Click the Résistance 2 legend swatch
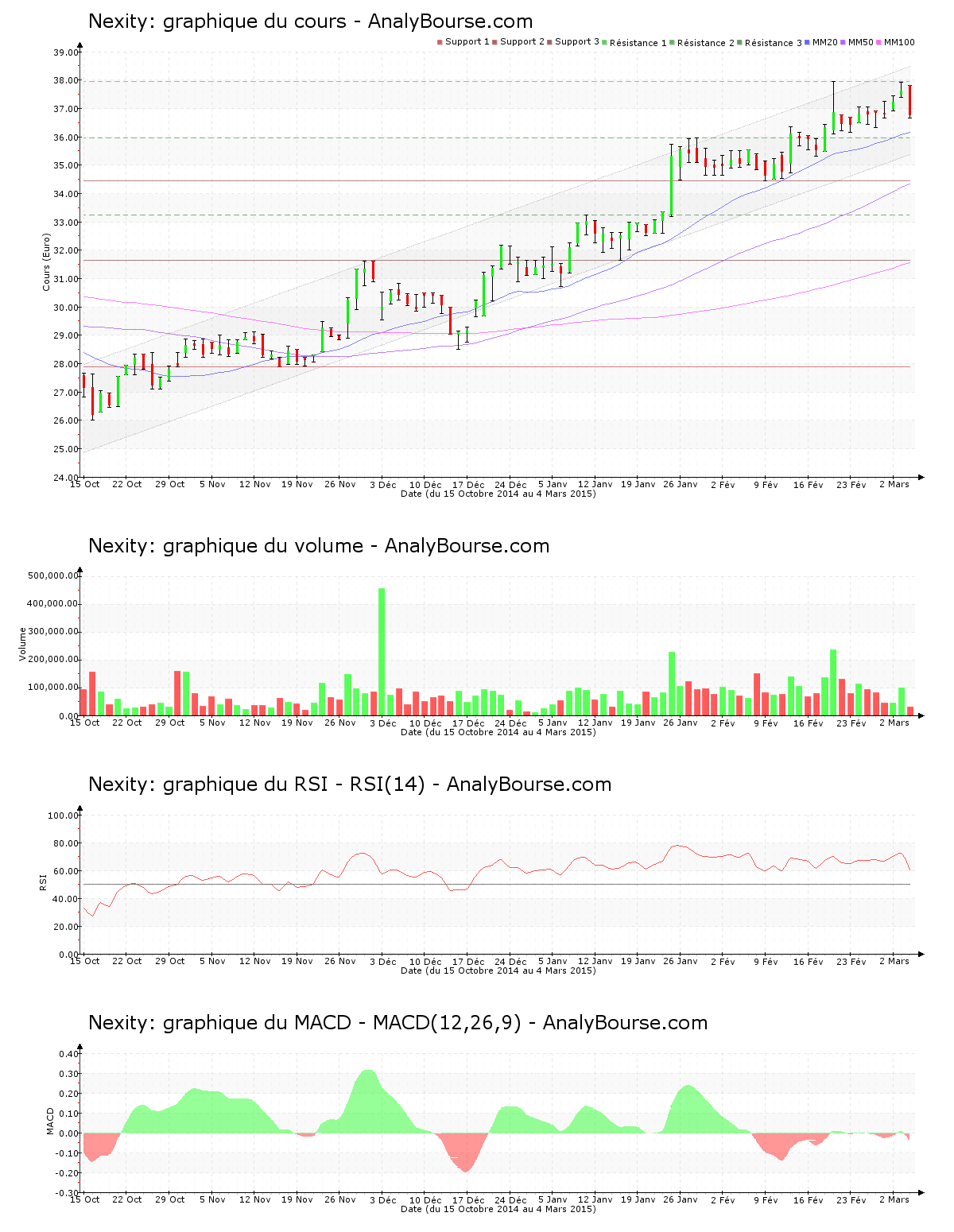Image resolution: width=954 pixels, height=1232 pixels. 673,42
